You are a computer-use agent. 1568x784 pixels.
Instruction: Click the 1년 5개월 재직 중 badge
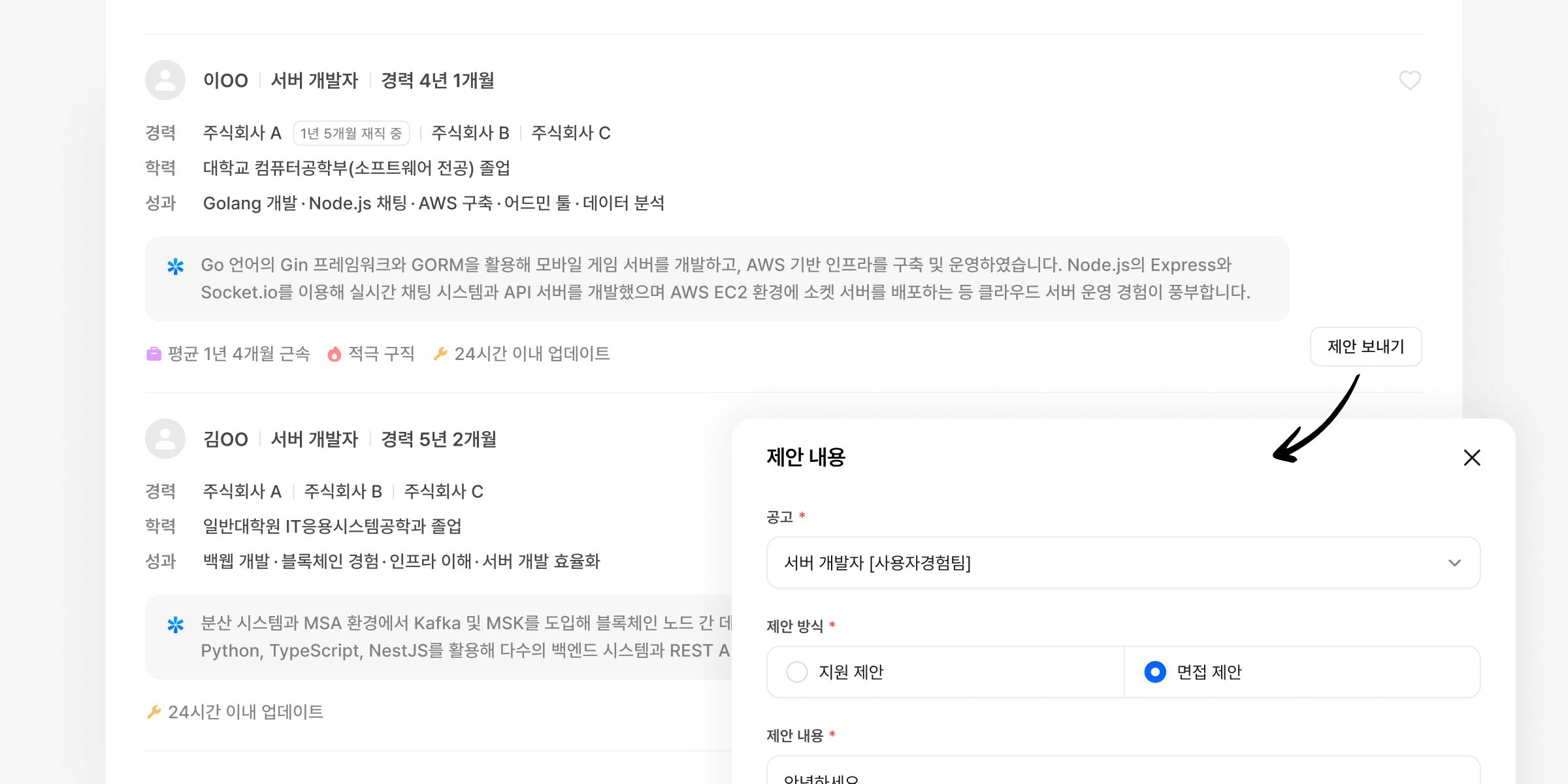pyautogui.click(x=351, y=133)
